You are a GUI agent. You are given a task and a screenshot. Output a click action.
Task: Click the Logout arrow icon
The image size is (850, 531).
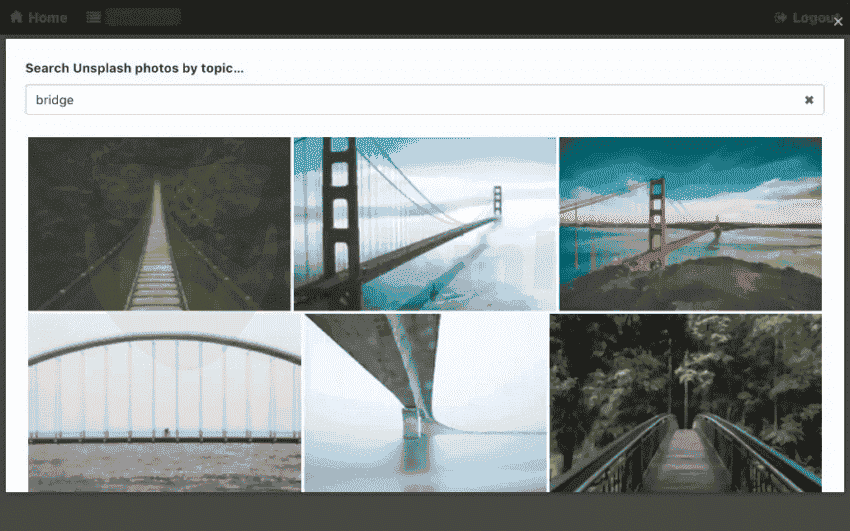coord(781,17)
